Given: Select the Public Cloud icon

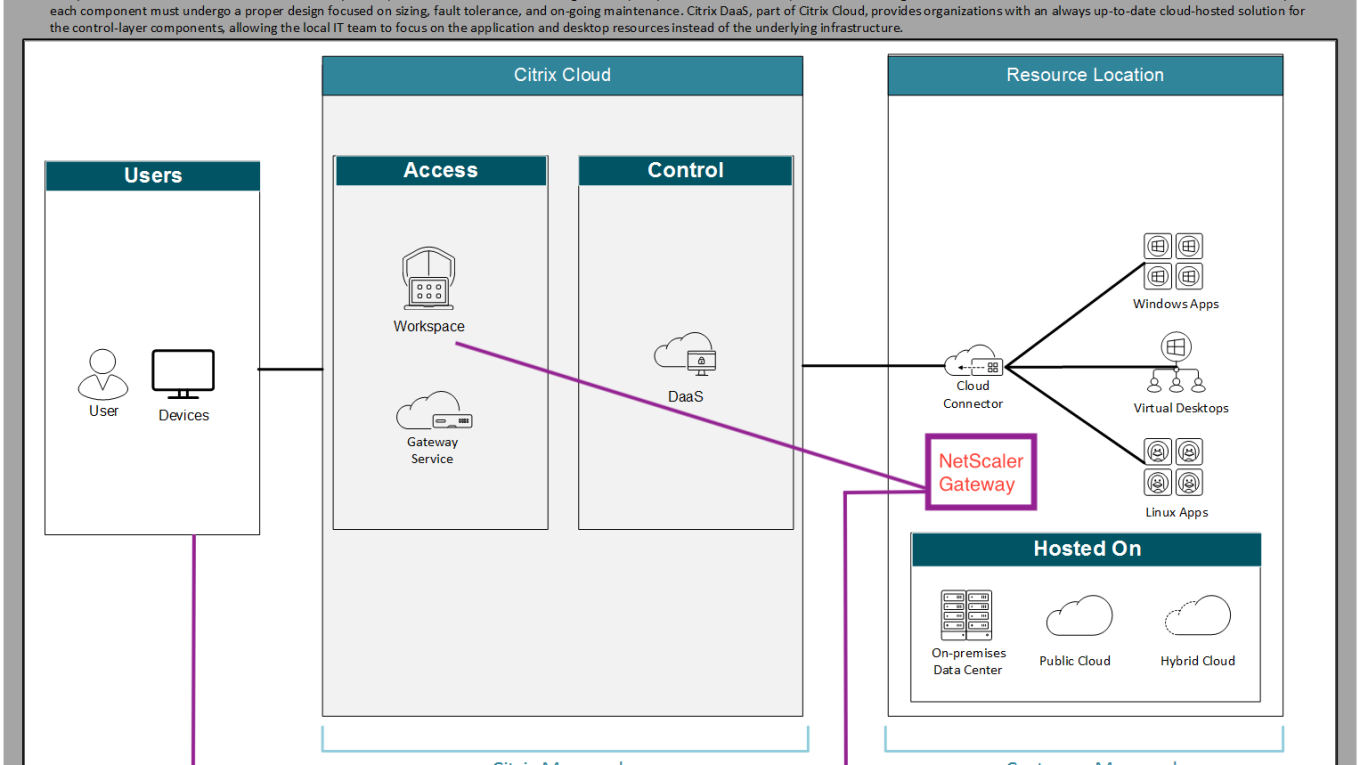Looking at the screenshot, I should pos(1079,616).
